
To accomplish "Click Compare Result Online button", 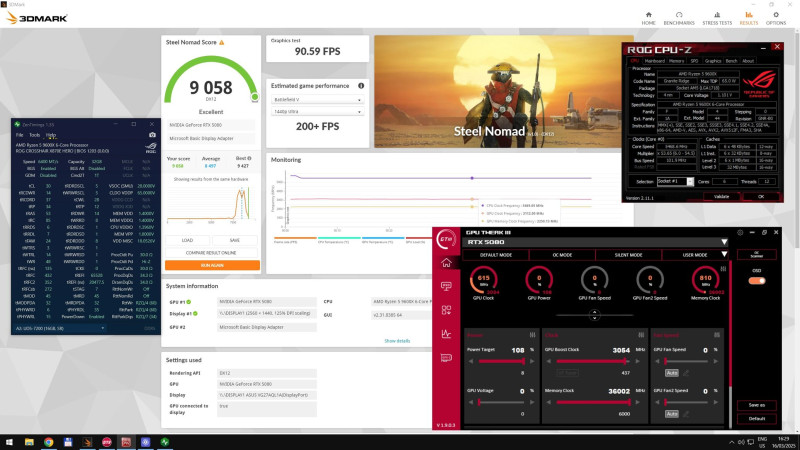I will [212, 253].
